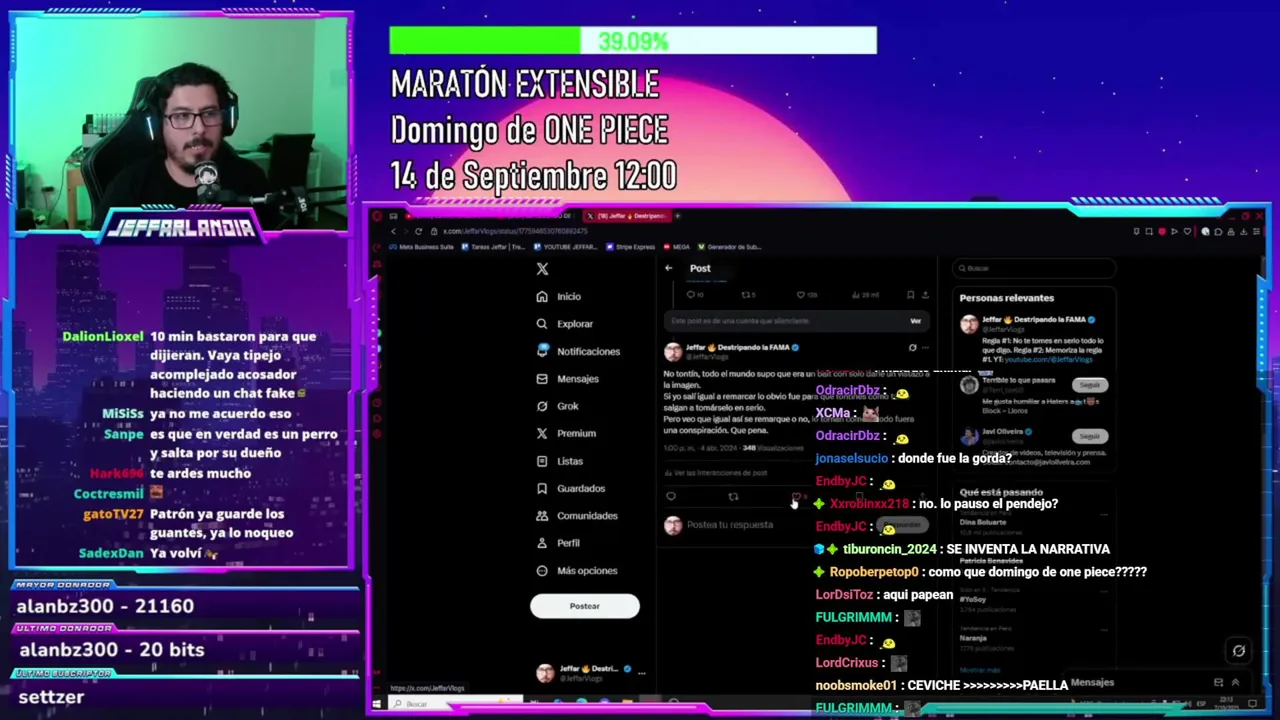Image resolution: width=1280 pixels, height=720 pixels.
Task: Click share icon on parent post stats row
Action: coord(925,295)
